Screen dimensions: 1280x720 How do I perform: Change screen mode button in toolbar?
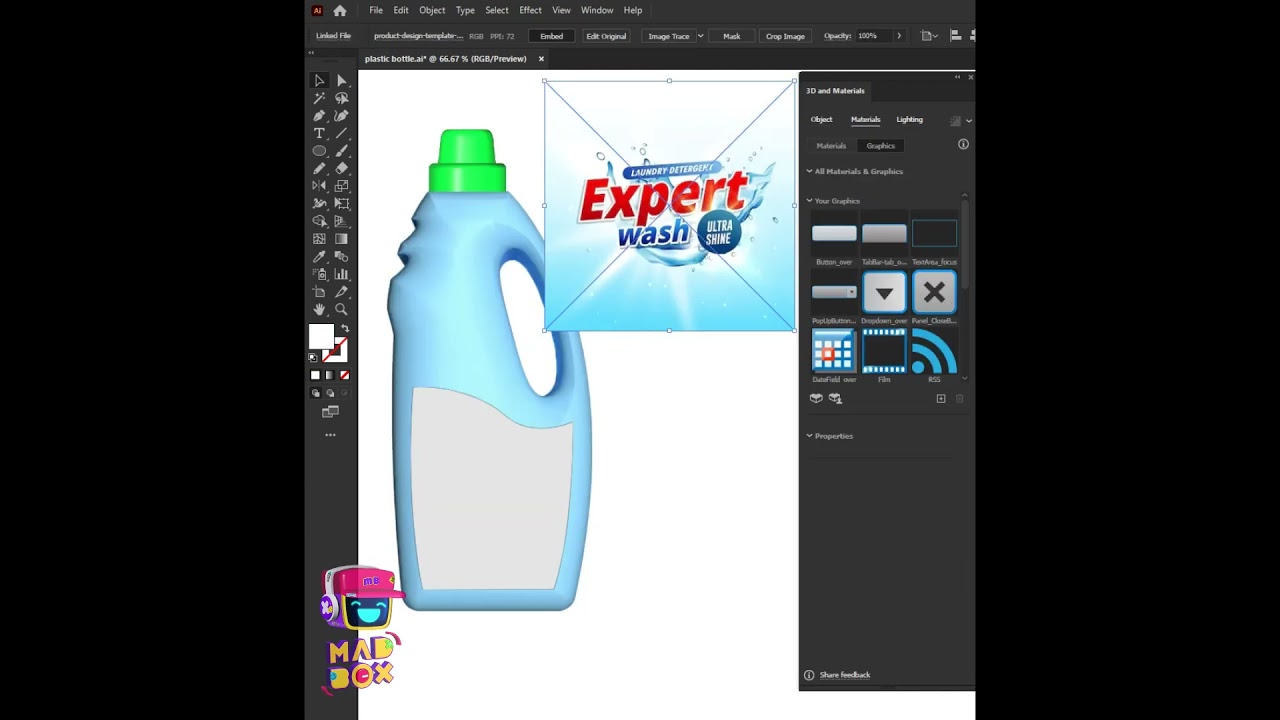pyautogui.click(x=330, y=412)
